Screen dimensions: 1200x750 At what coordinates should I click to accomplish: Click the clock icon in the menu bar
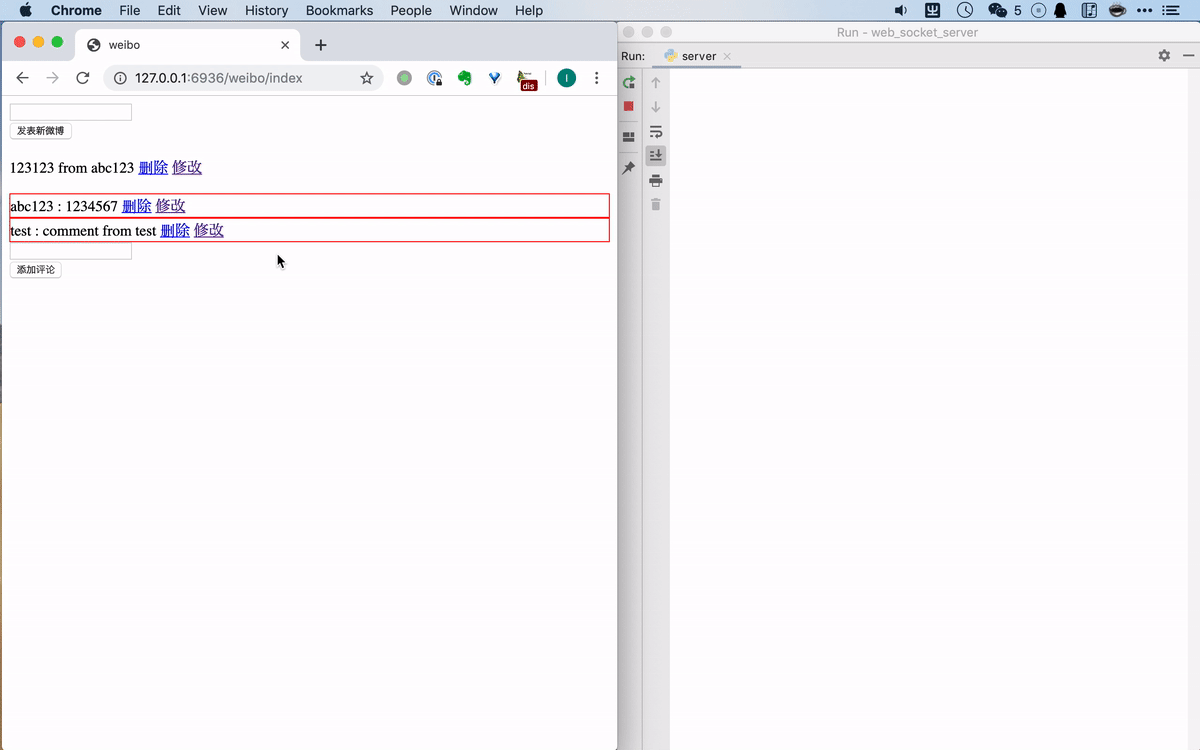965,11
